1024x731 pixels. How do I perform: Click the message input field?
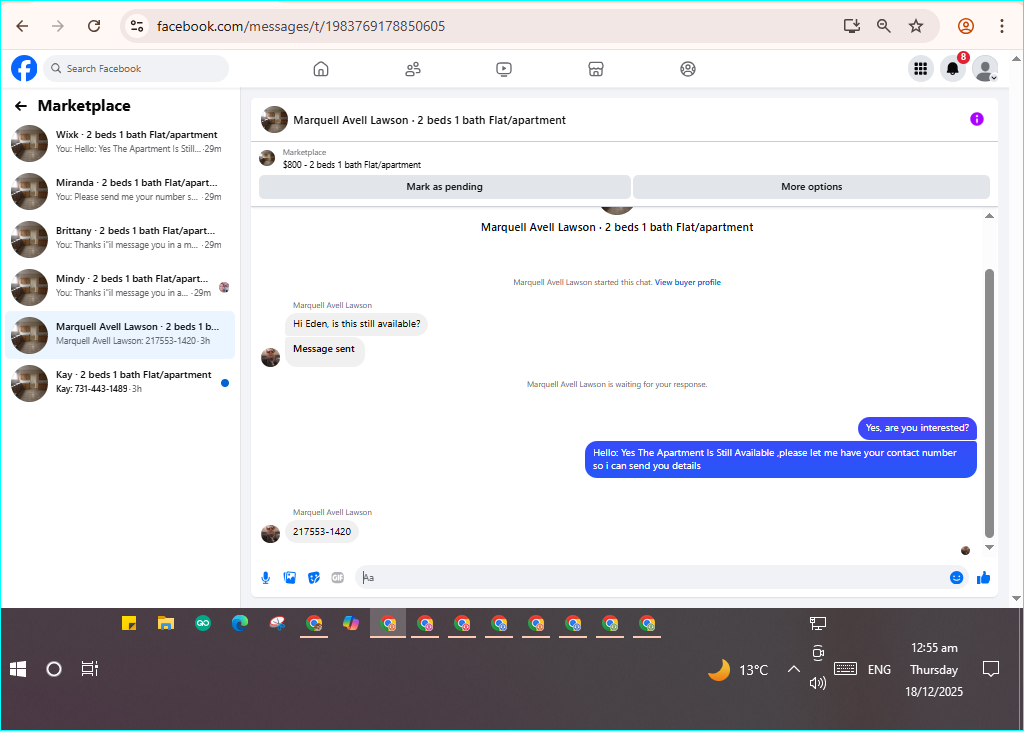point(653,577)
